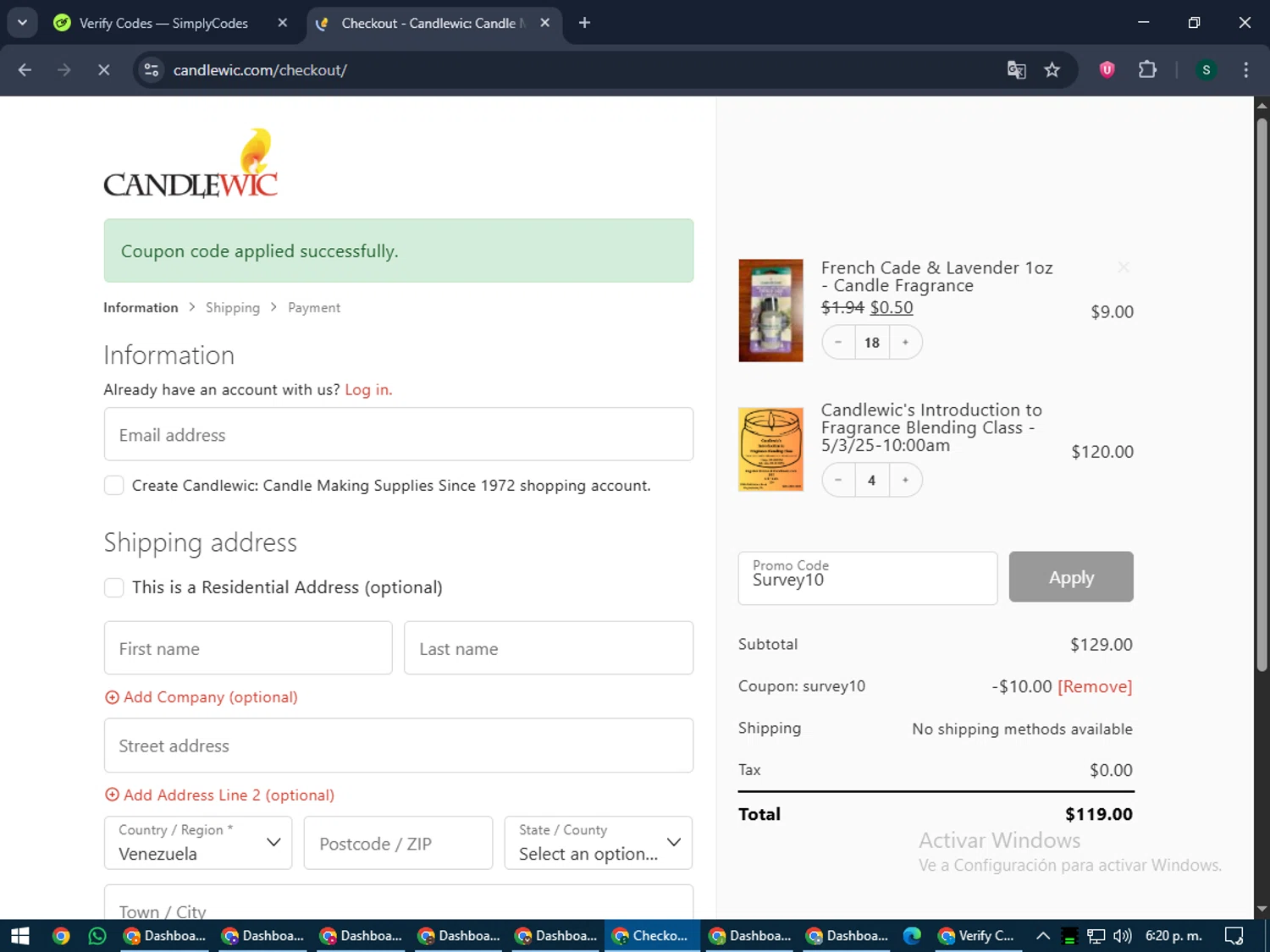Focus the Postcode / ZIP field
The image size is (1270, 952).
(x=398, y=843)
